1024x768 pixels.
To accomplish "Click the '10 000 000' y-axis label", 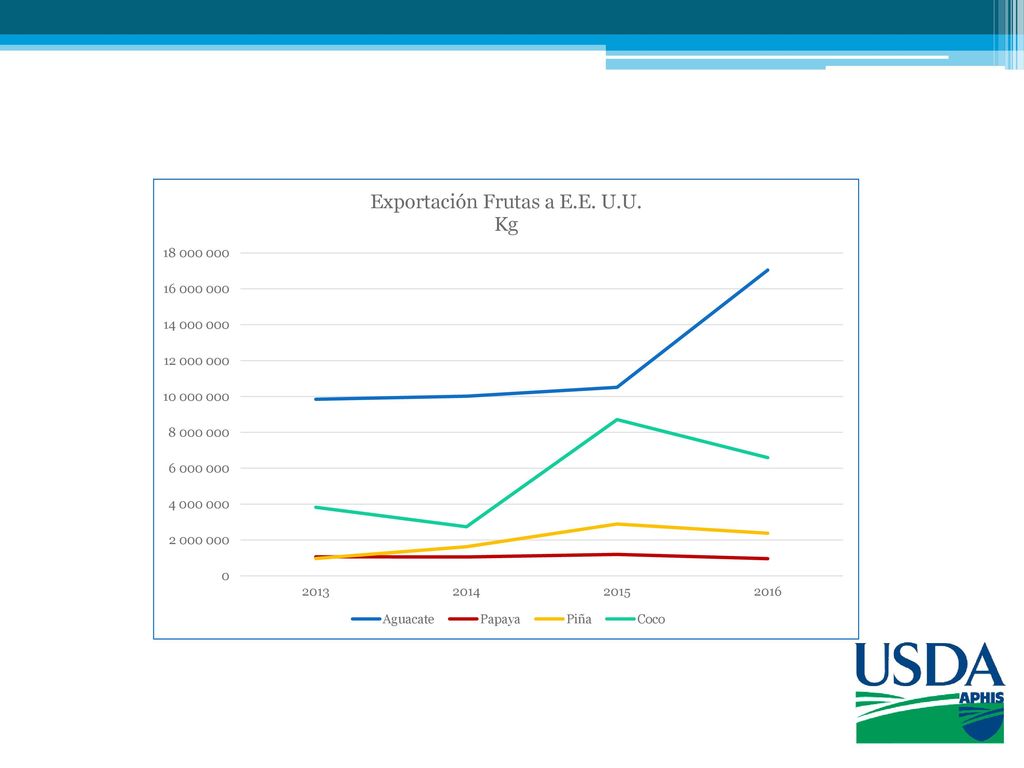I will 196,397.
